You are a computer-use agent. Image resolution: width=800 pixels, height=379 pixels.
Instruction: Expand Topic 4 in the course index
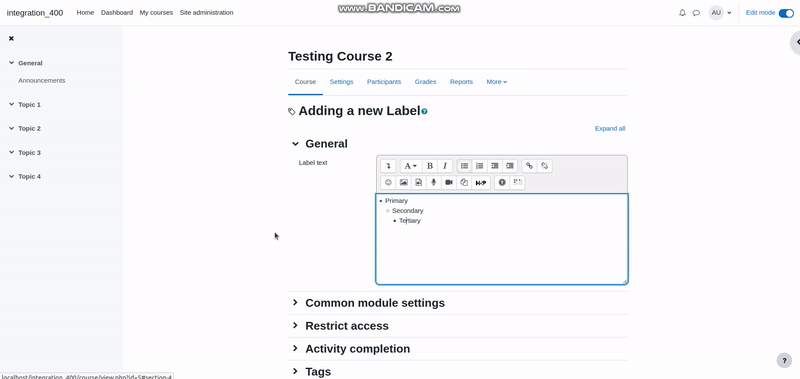(11, 176)
